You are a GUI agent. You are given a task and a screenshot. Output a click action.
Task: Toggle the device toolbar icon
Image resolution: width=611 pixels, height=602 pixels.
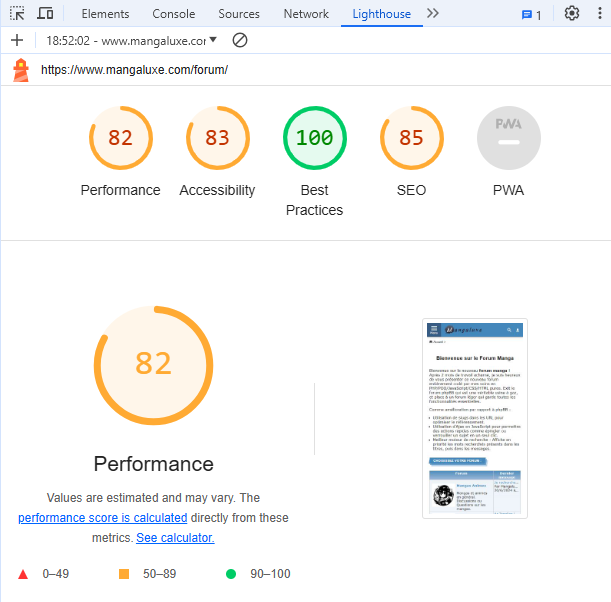pyautogui.click(x=45, y=14)
